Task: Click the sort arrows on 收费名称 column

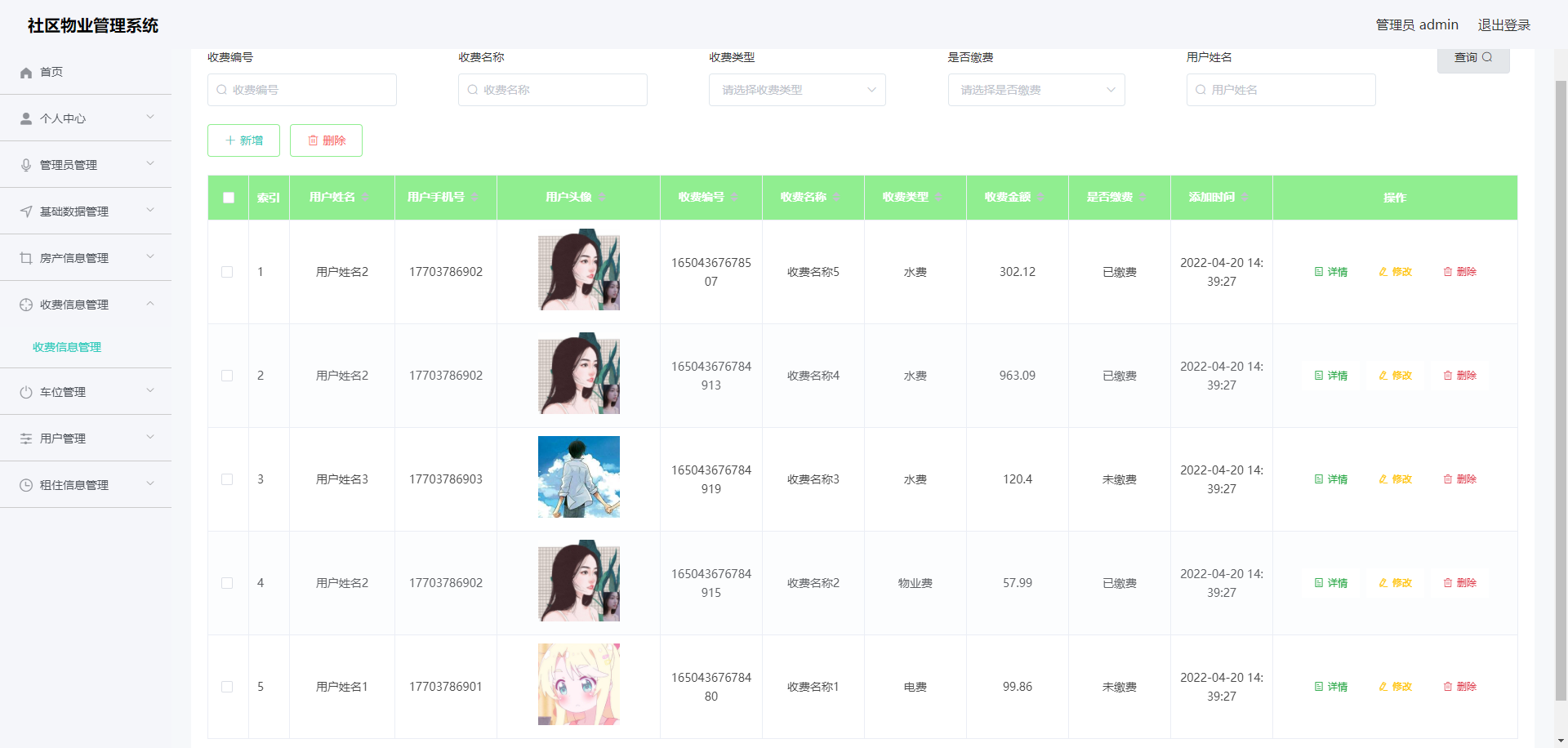Action: tap(836, 197)
